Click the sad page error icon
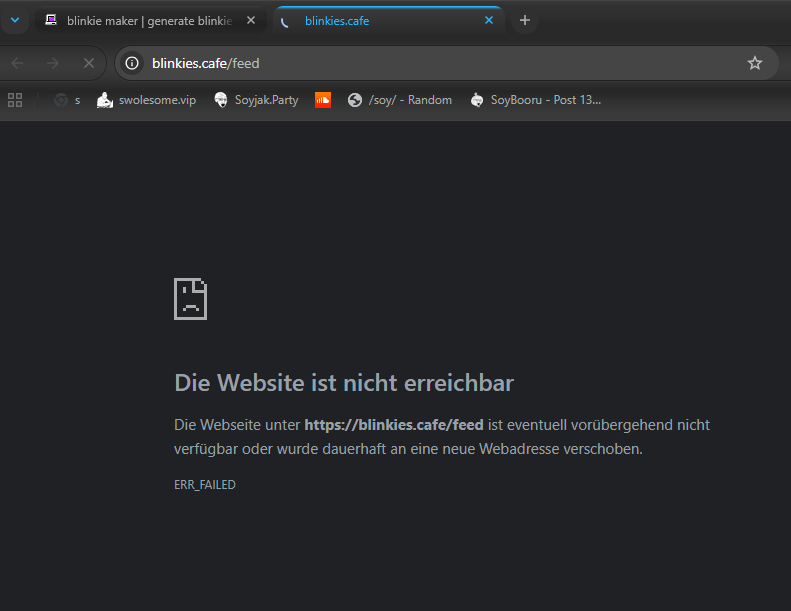 click(x=191, y=299)
